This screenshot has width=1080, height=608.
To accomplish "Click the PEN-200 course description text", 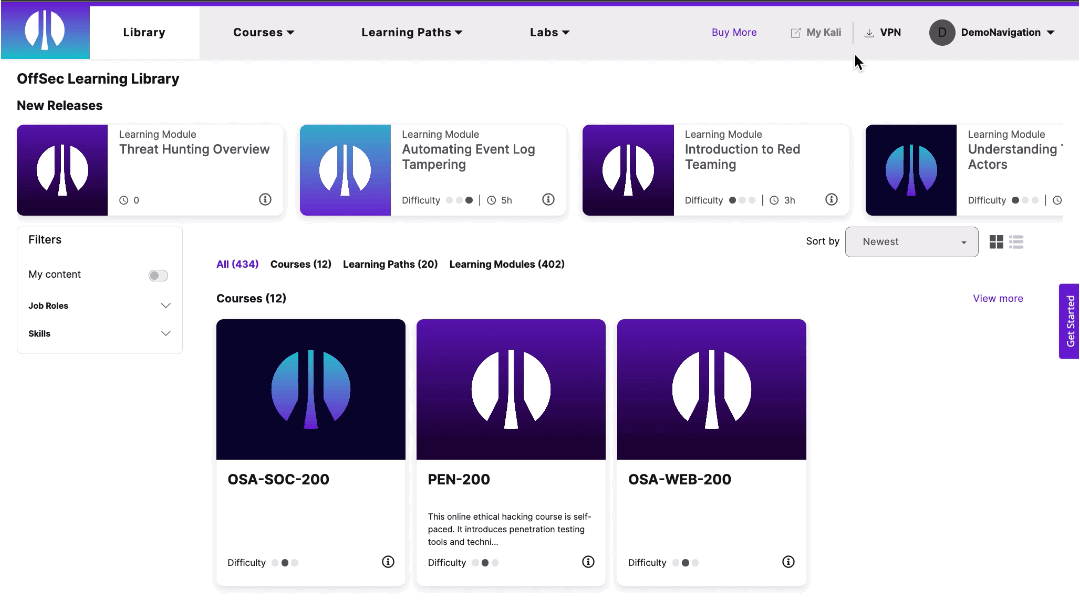I will pos(509,529).
